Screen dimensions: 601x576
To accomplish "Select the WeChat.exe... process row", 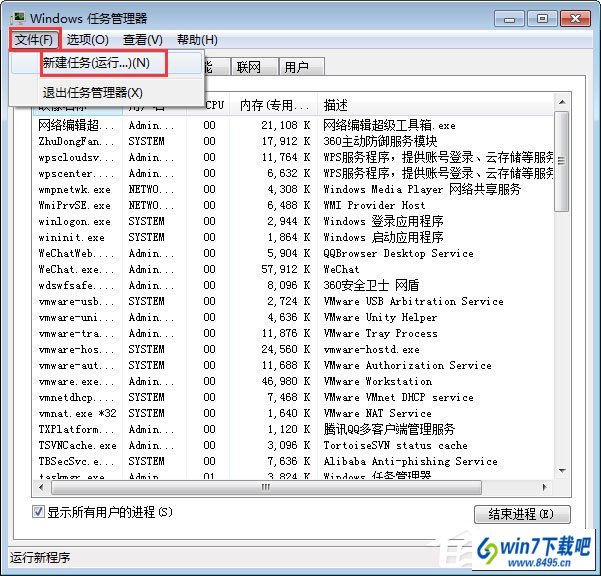I will (293, 269).
